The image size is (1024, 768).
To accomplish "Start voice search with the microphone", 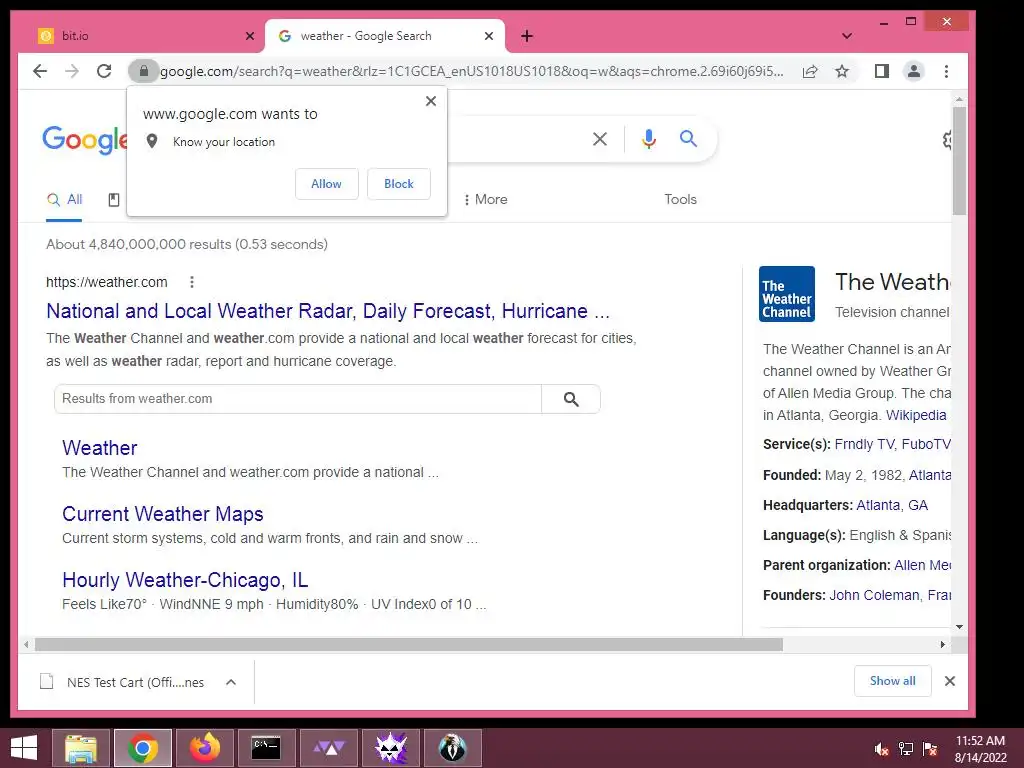I will (x=648, y=138).
